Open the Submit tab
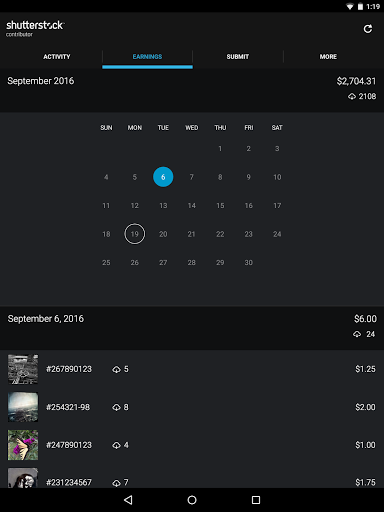384x512 pixels. (x=238, y=57)
